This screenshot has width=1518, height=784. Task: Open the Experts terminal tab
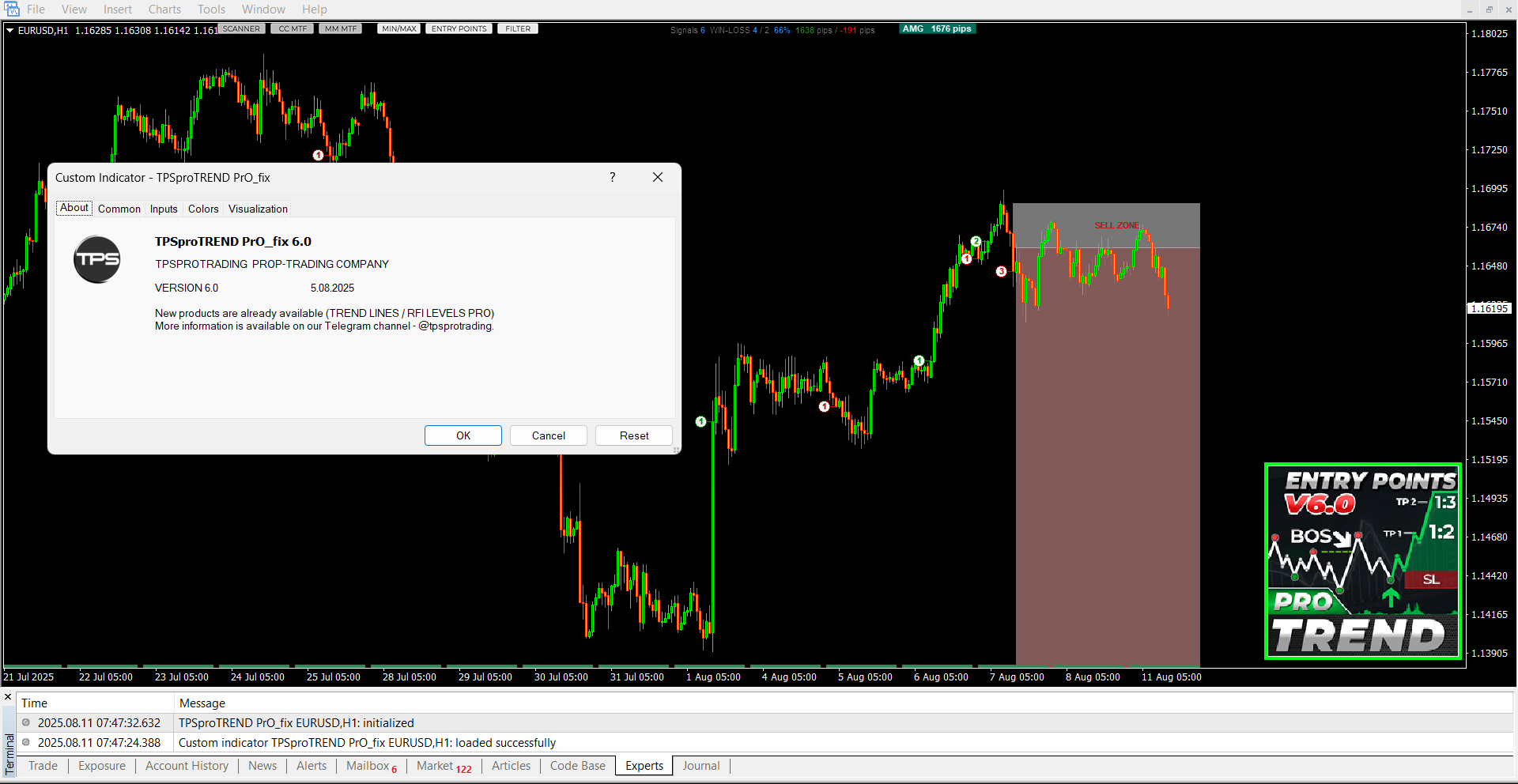[x=644, y=766]
